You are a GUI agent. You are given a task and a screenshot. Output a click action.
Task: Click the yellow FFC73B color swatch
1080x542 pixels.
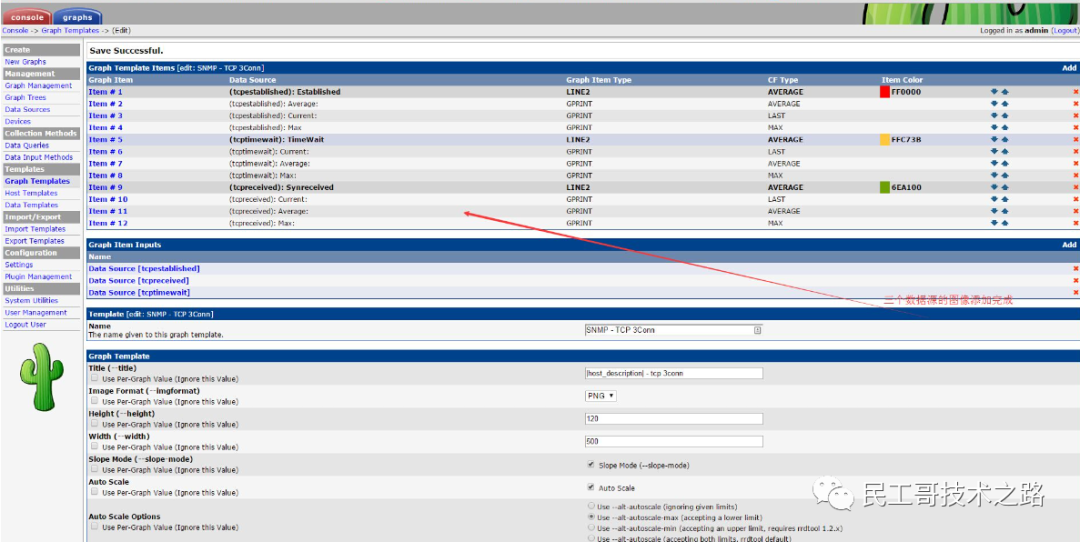885,139
